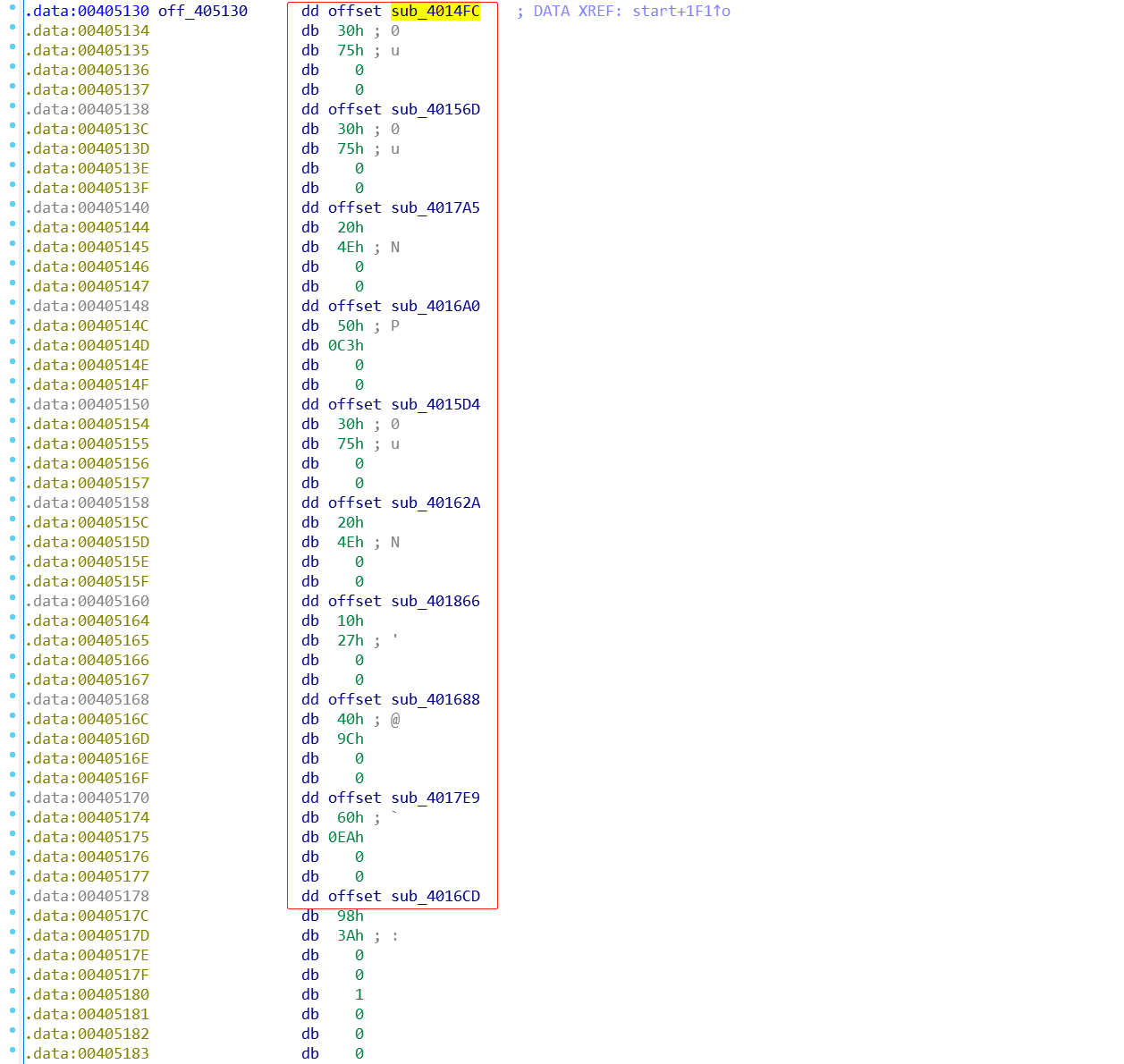Click the 0C3h byte value at 0040514D

[346, 345]
